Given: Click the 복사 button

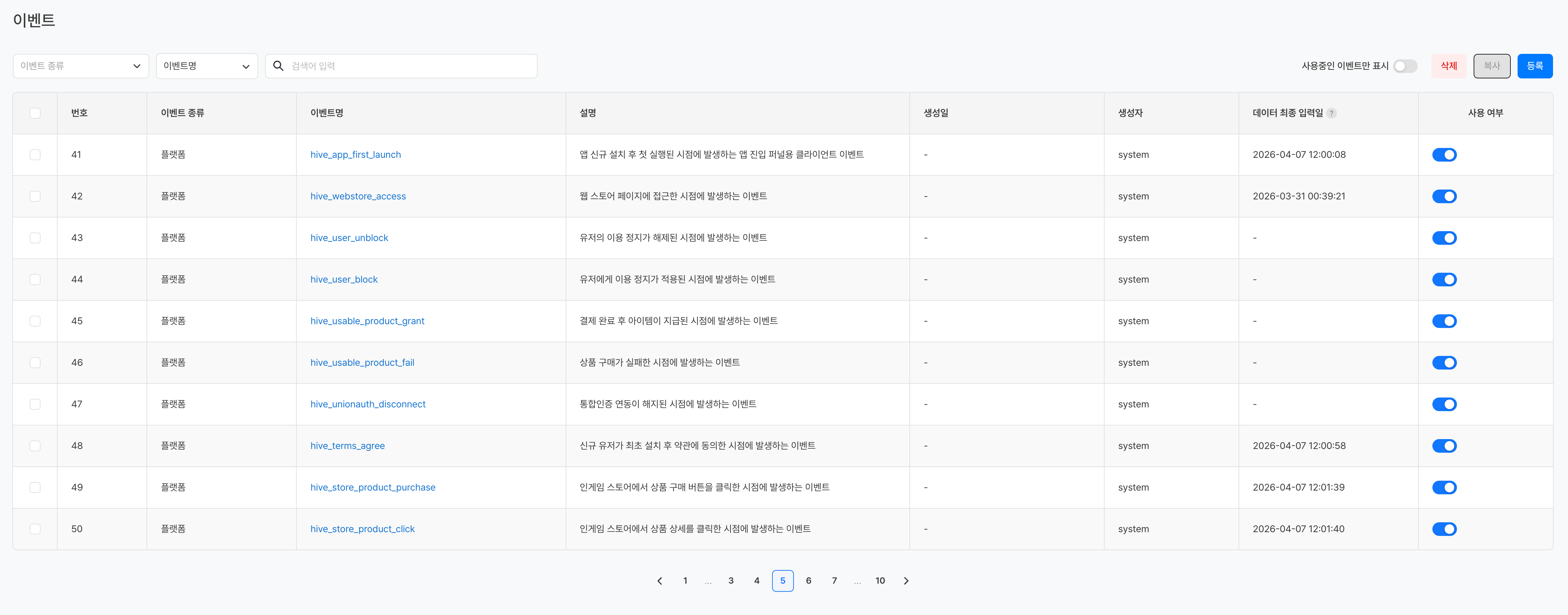Looking at the screenshot, I should [x=1491, y=66].
